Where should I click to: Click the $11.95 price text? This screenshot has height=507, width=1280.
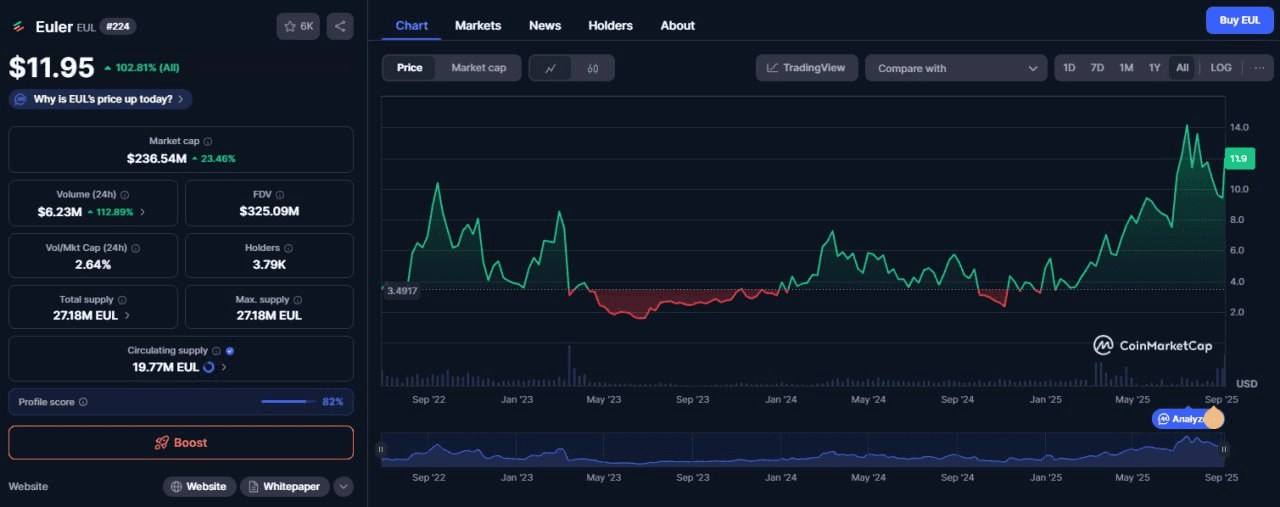pyautogui.click(x=52, y=67)
